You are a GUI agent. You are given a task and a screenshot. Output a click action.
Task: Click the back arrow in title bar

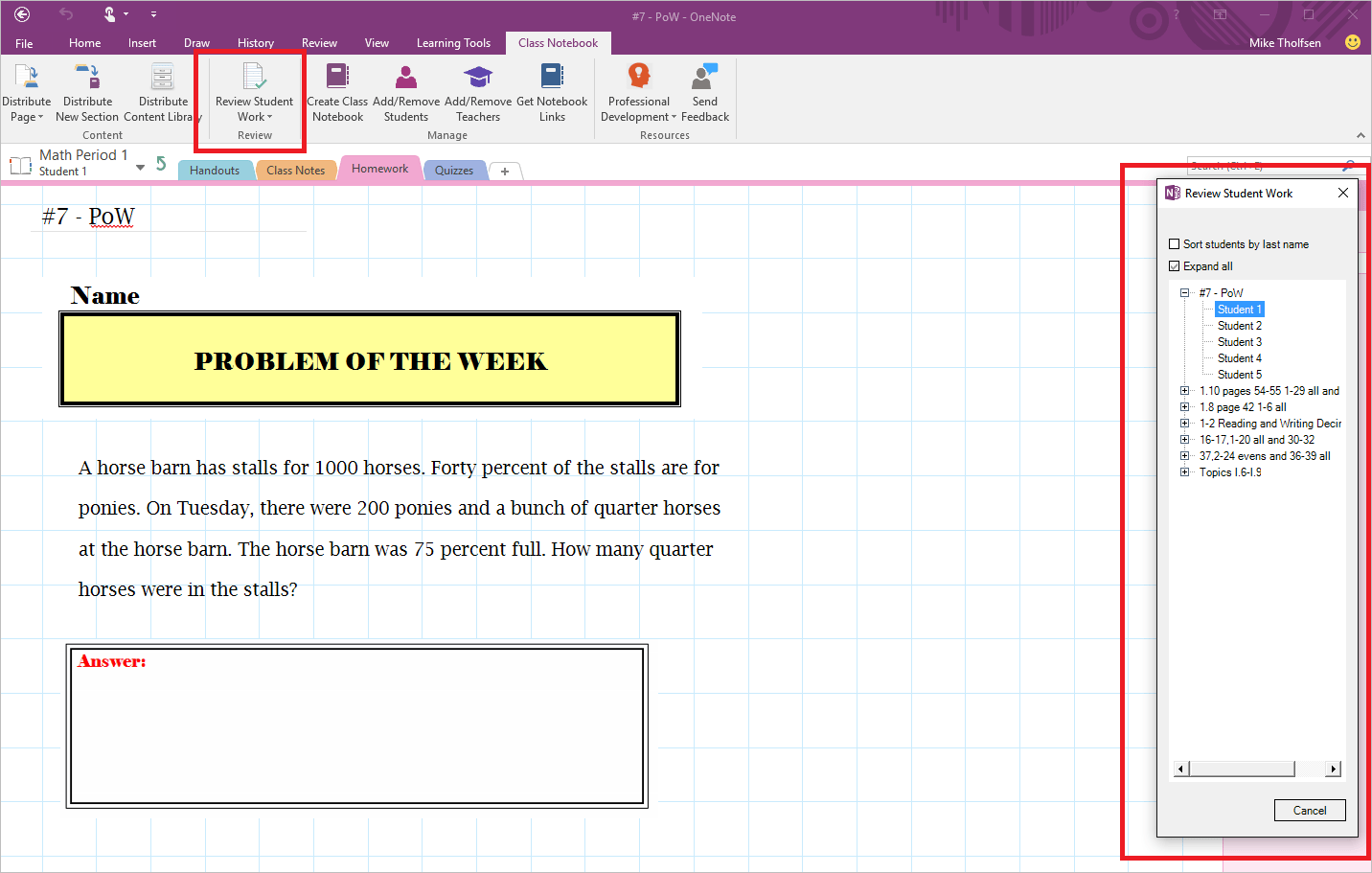[22, 14]
